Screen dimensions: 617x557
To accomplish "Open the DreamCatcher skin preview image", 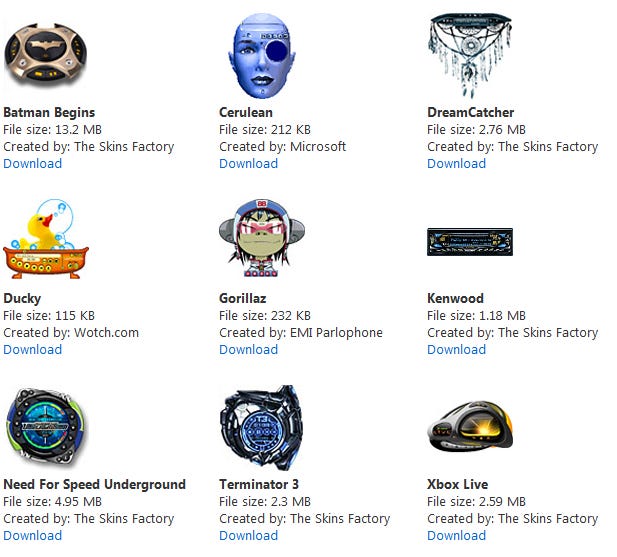I will tap(470, 55).
